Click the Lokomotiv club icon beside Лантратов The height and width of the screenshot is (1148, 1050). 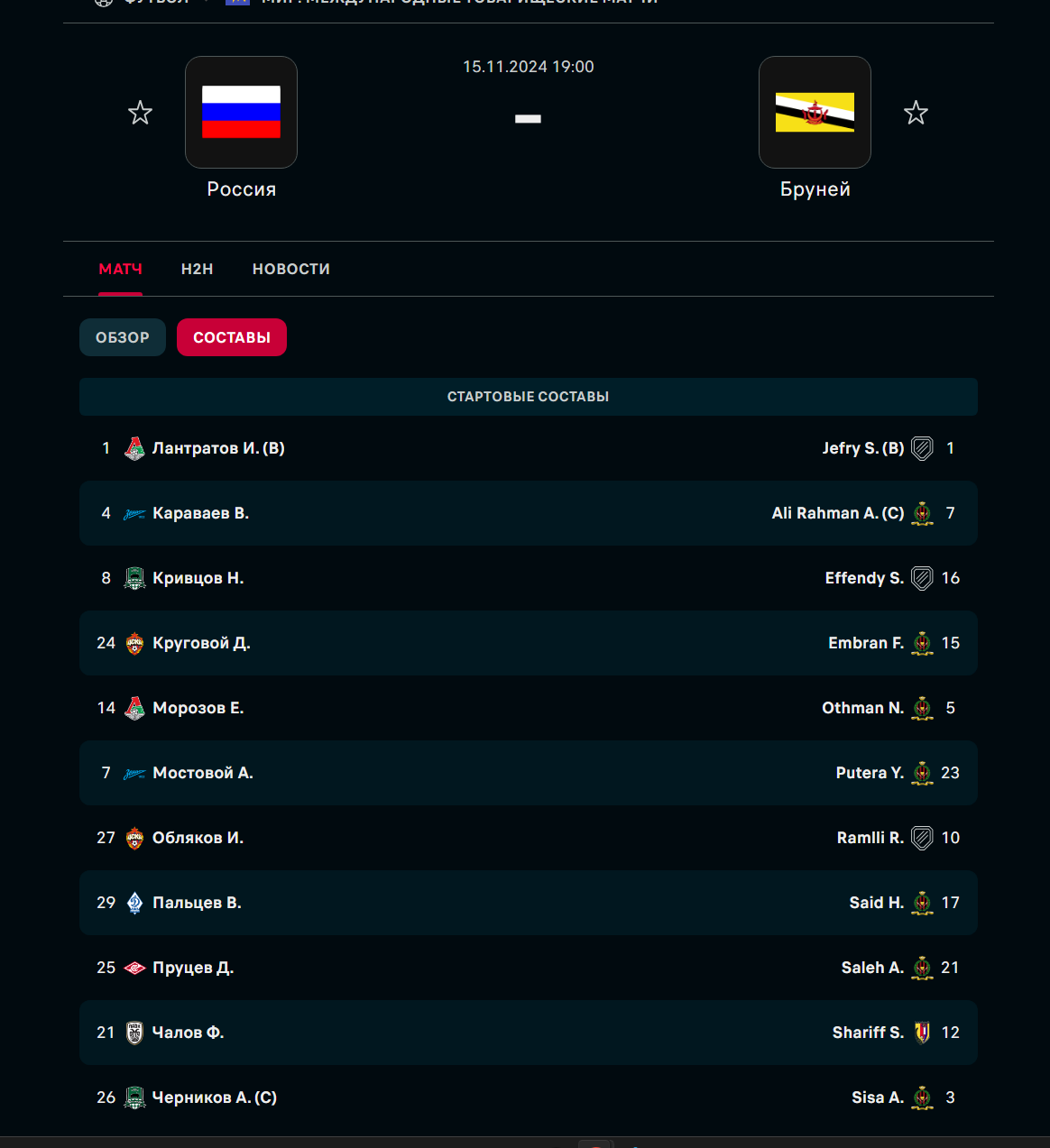coord(134,448)
